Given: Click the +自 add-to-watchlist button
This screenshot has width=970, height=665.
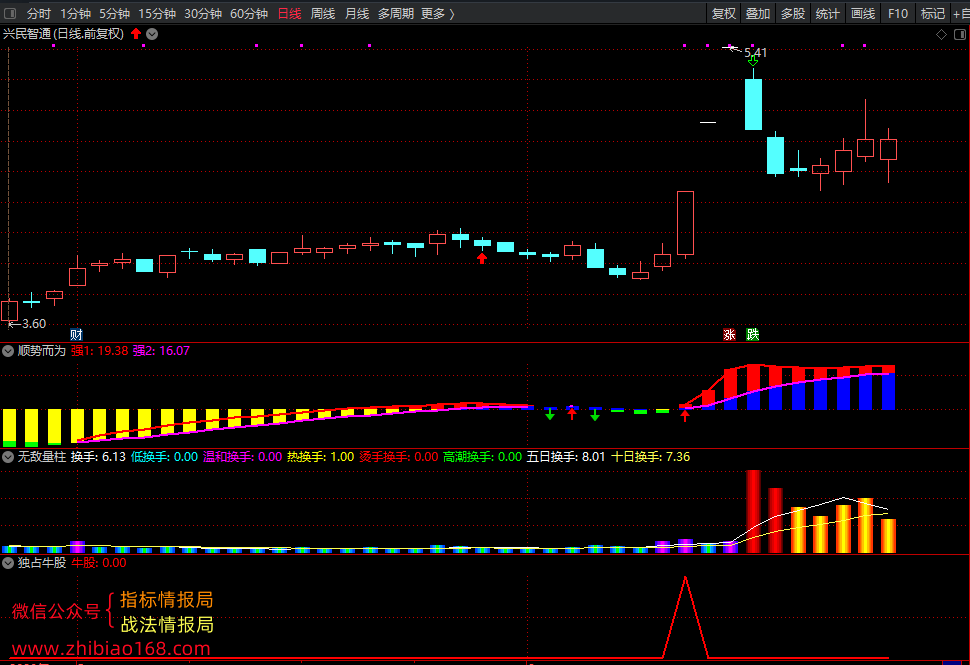Looking at the screenshot, I should (961, 14).
